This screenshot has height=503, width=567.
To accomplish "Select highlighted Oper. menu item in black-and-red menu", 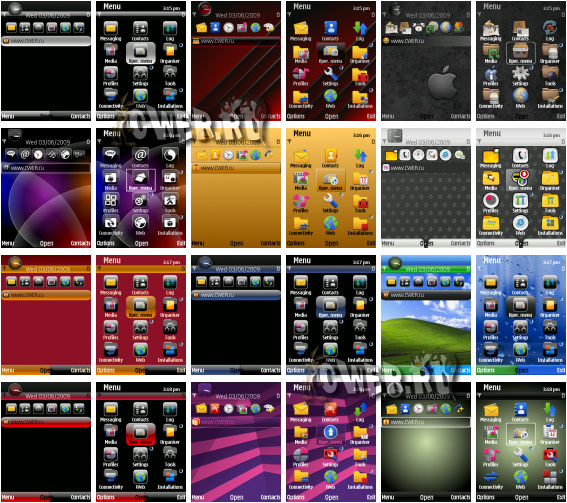I will [x=140, y=435].
